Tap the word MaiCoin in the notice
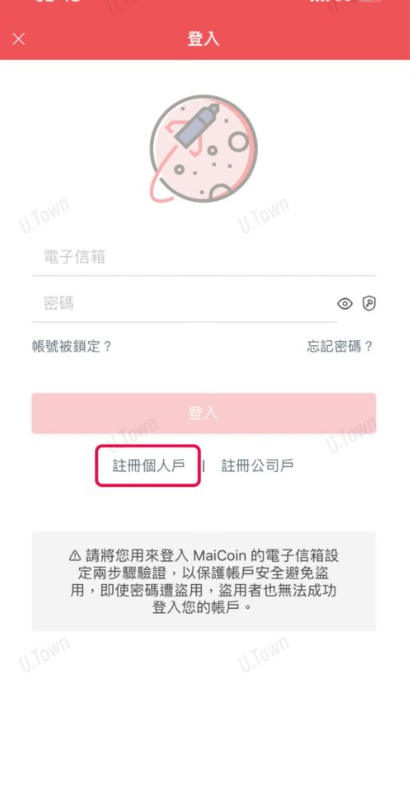 (220, 556)
